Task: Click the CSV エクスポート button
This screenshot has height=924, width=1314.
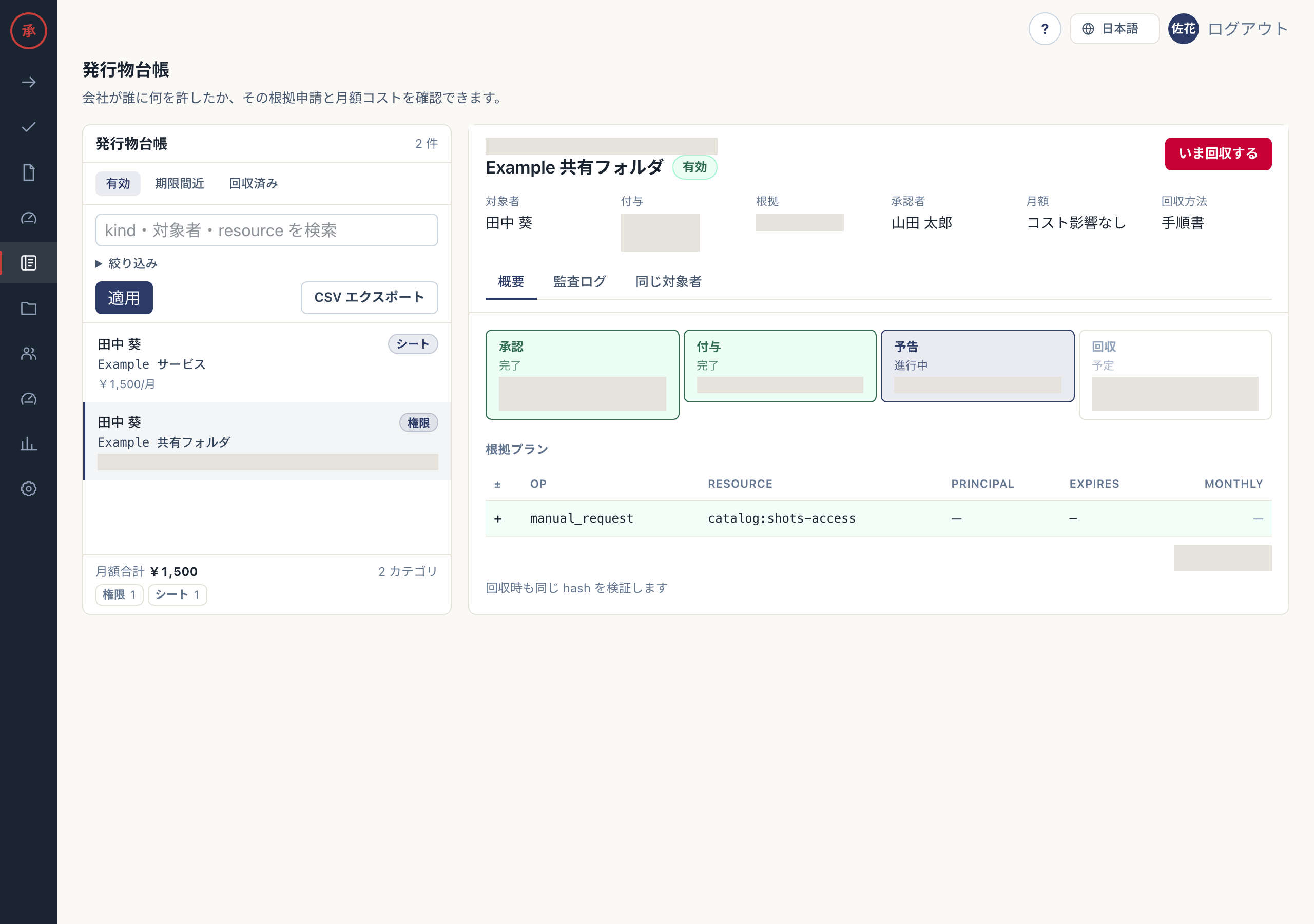Action: coord(369,298)
